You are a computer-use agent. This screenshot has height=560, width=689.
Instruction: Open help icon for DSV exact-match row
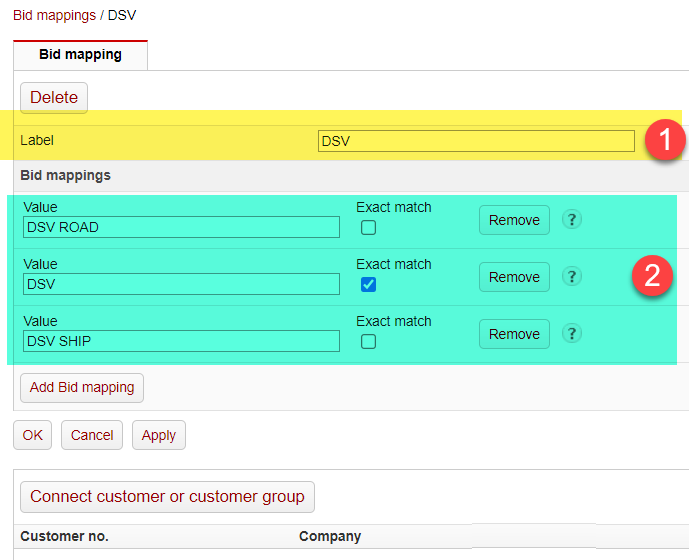click(x=572, y=276)
